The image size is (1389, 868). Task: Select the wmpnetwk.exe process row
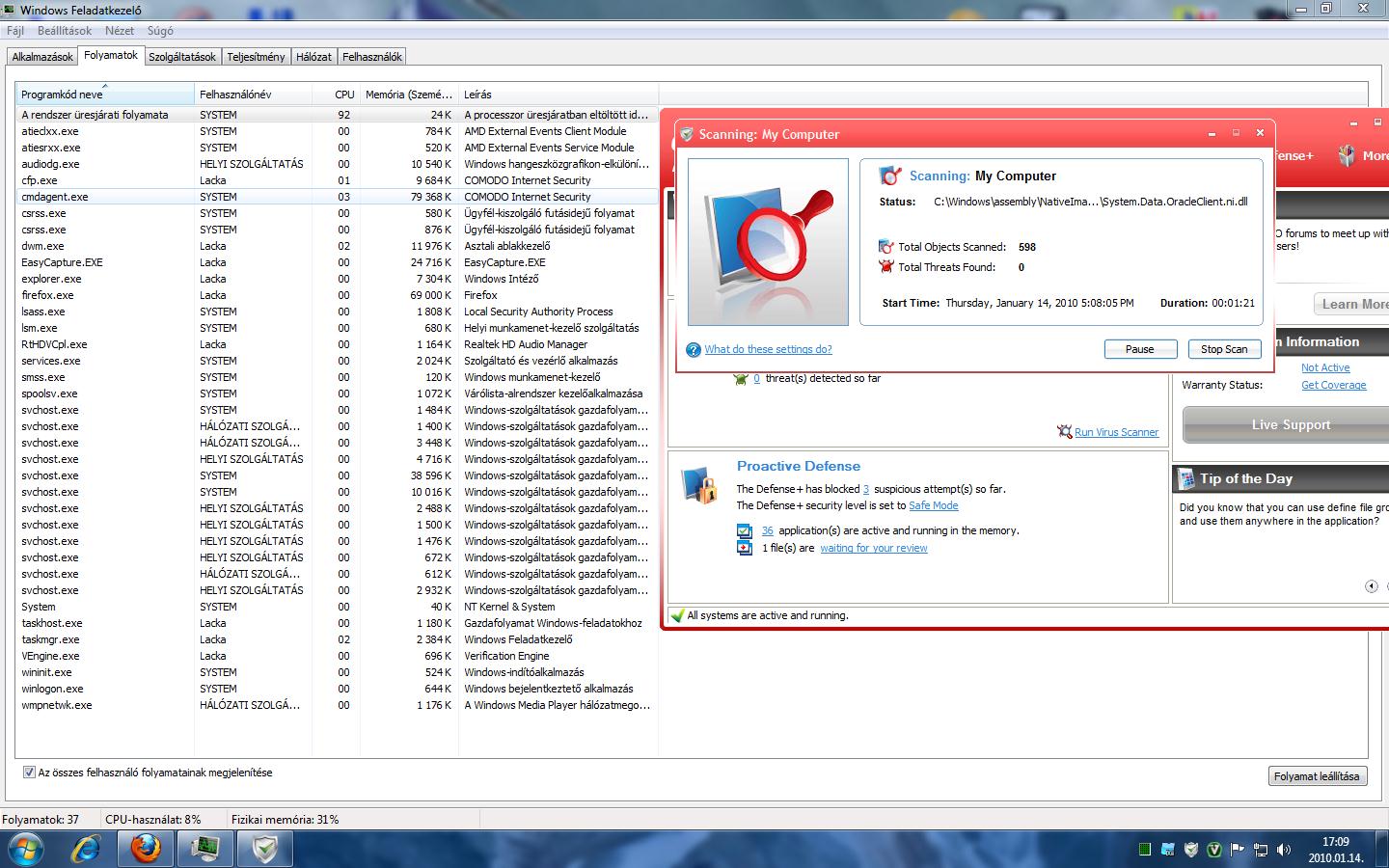tap(337, 705)
